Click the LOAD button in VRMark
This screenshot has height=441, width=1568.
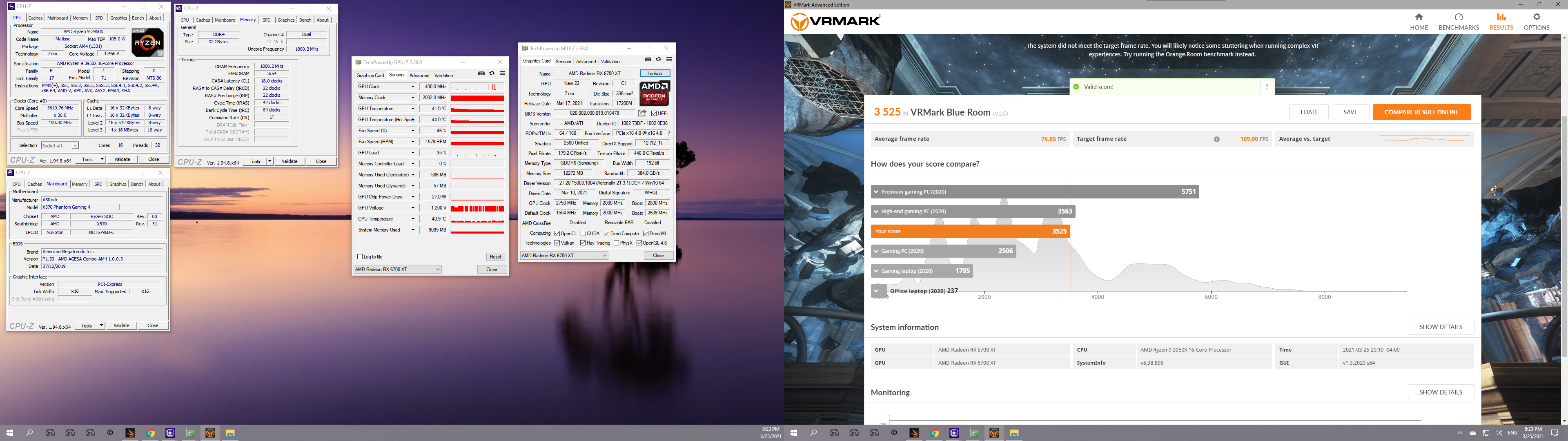coord(1308,112)
